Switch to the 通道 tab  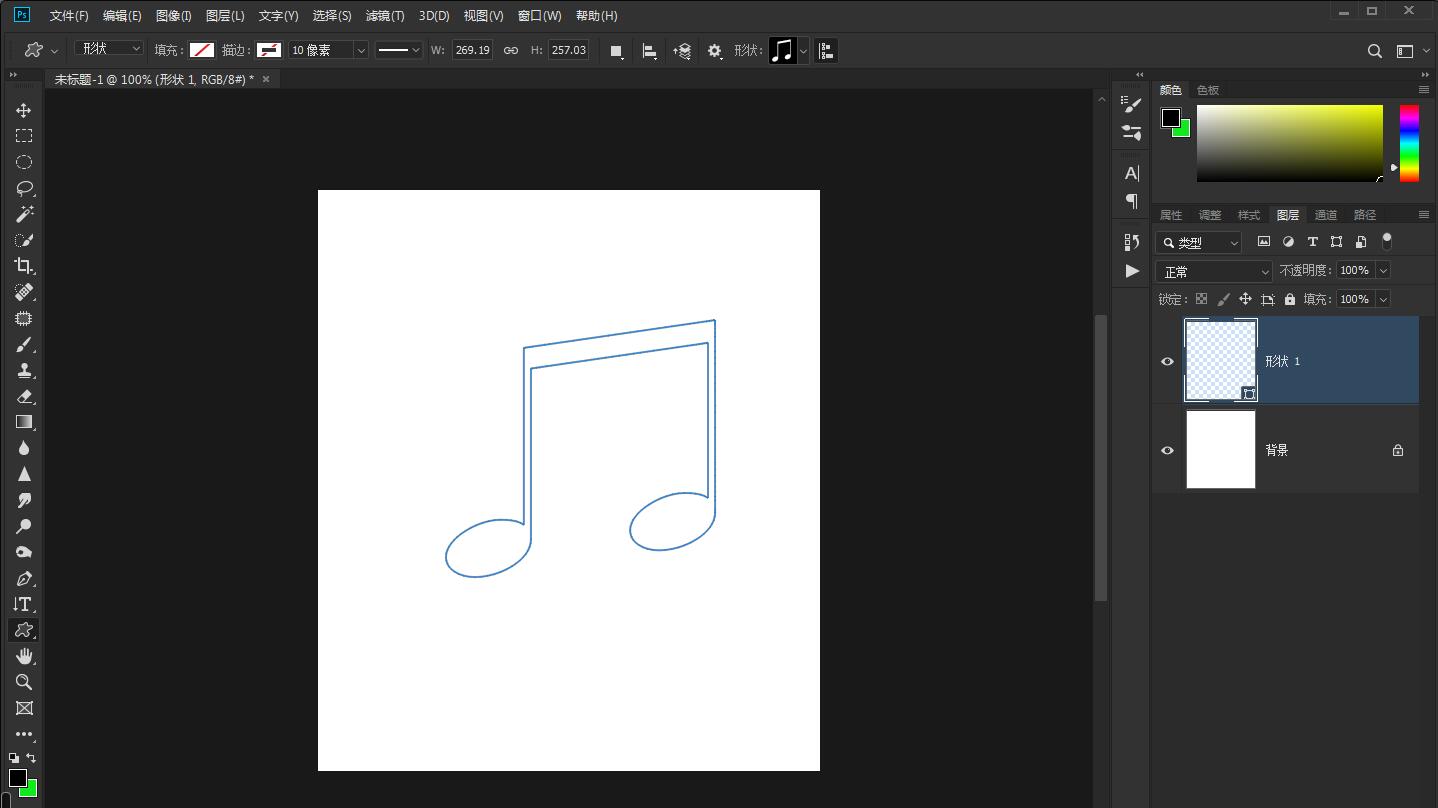(x=1325, y=215)
